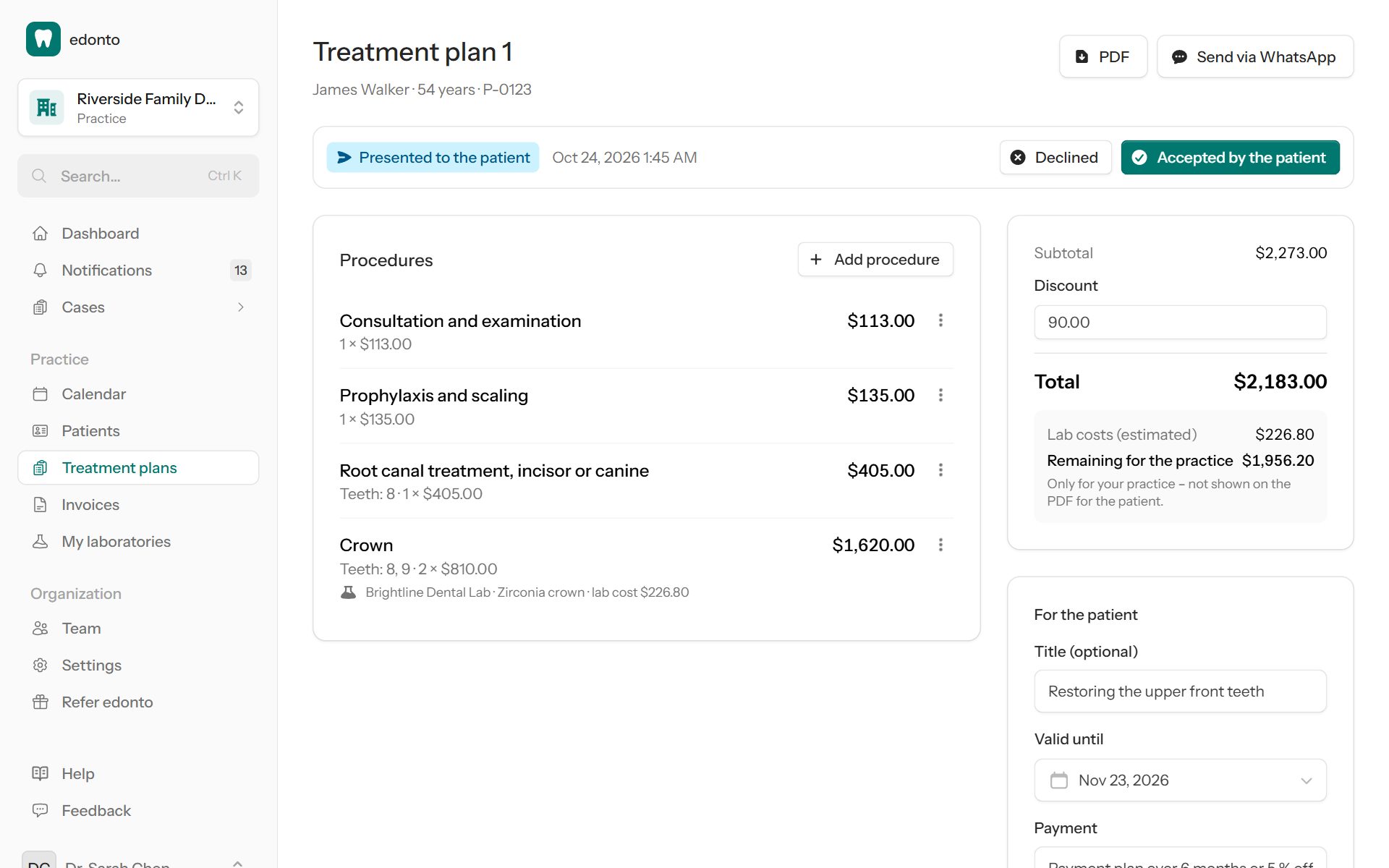Click the Cases clipboard icon
The image size is (1389, 868).
pos(41,307)
